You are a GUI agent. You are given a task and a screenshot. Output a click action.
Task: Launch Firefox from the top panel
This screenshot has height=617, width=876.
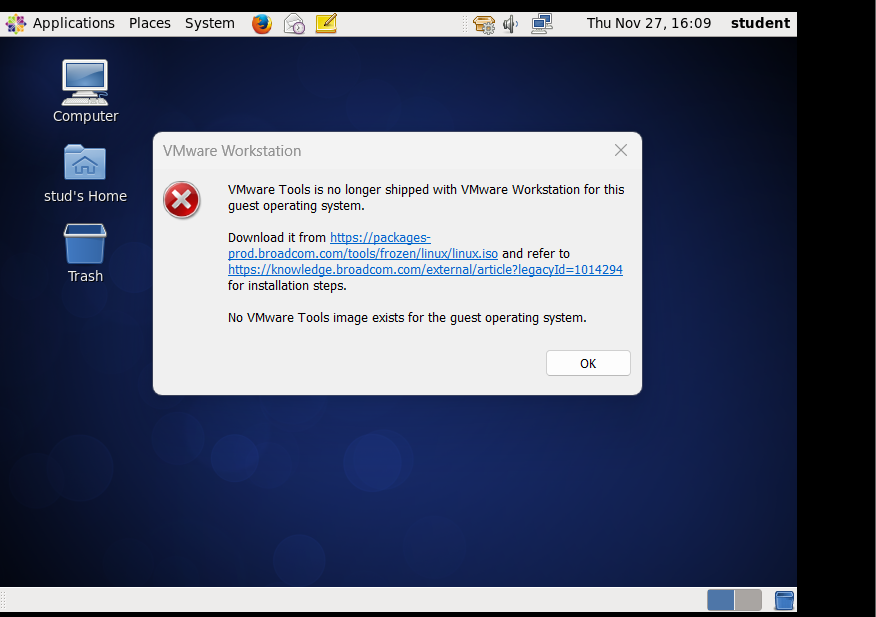[x=261, y=24]
